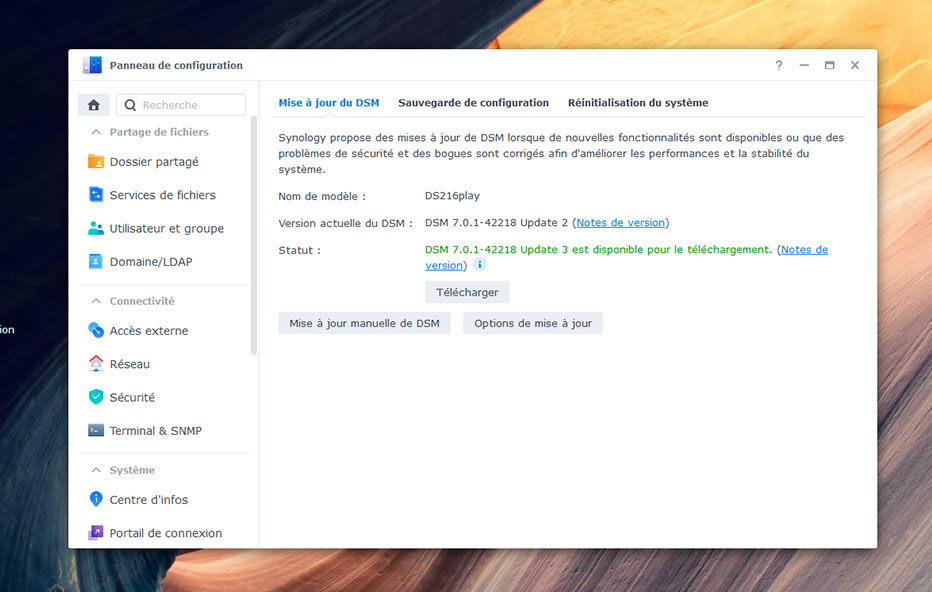Open current version Notes de version link
The image size is (932, 592).
pyautogui.click(x=620, y=223)
